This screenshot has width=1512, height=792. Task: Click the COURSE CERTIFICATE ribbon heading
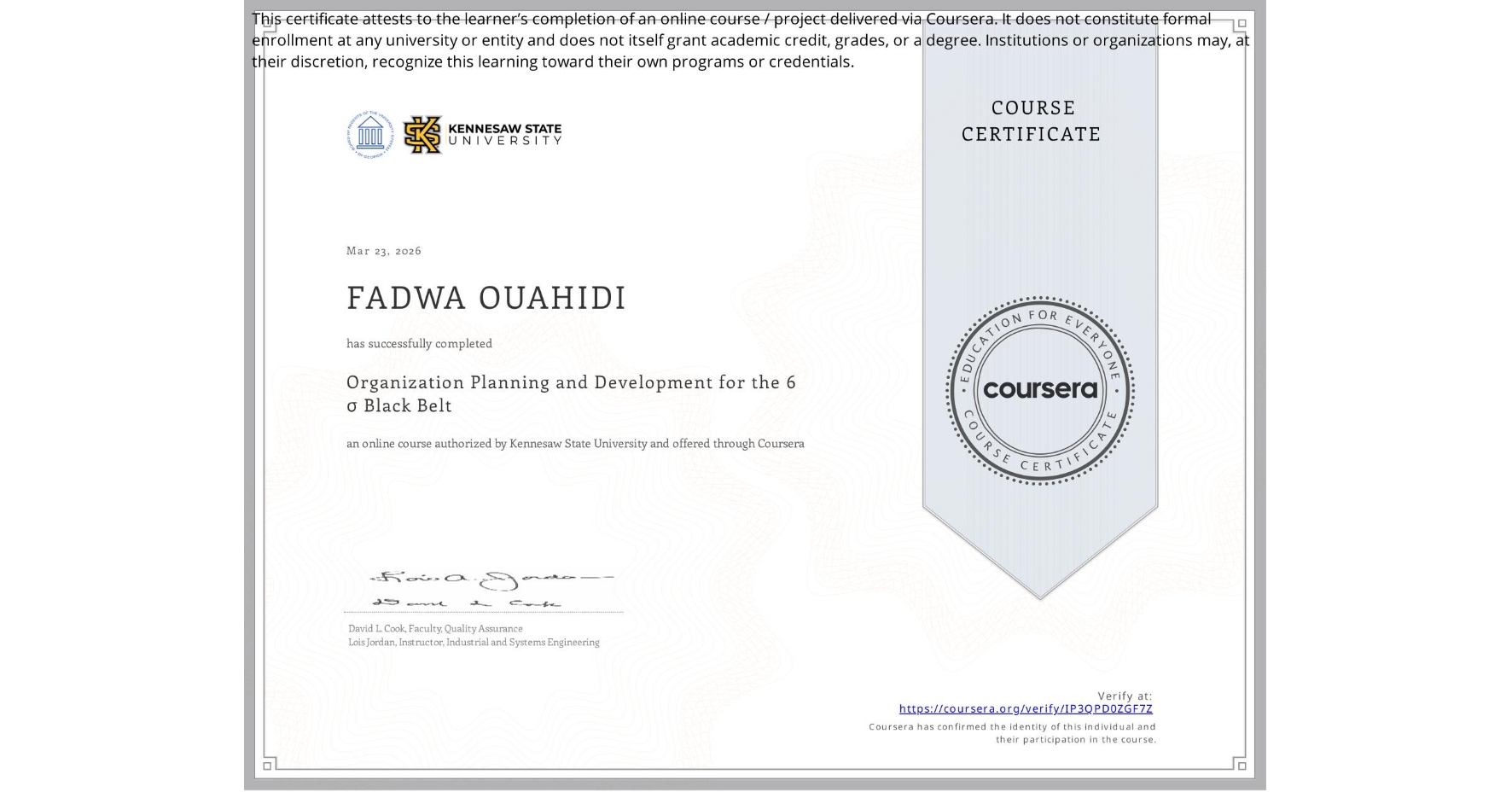[x=1032, y=120]
